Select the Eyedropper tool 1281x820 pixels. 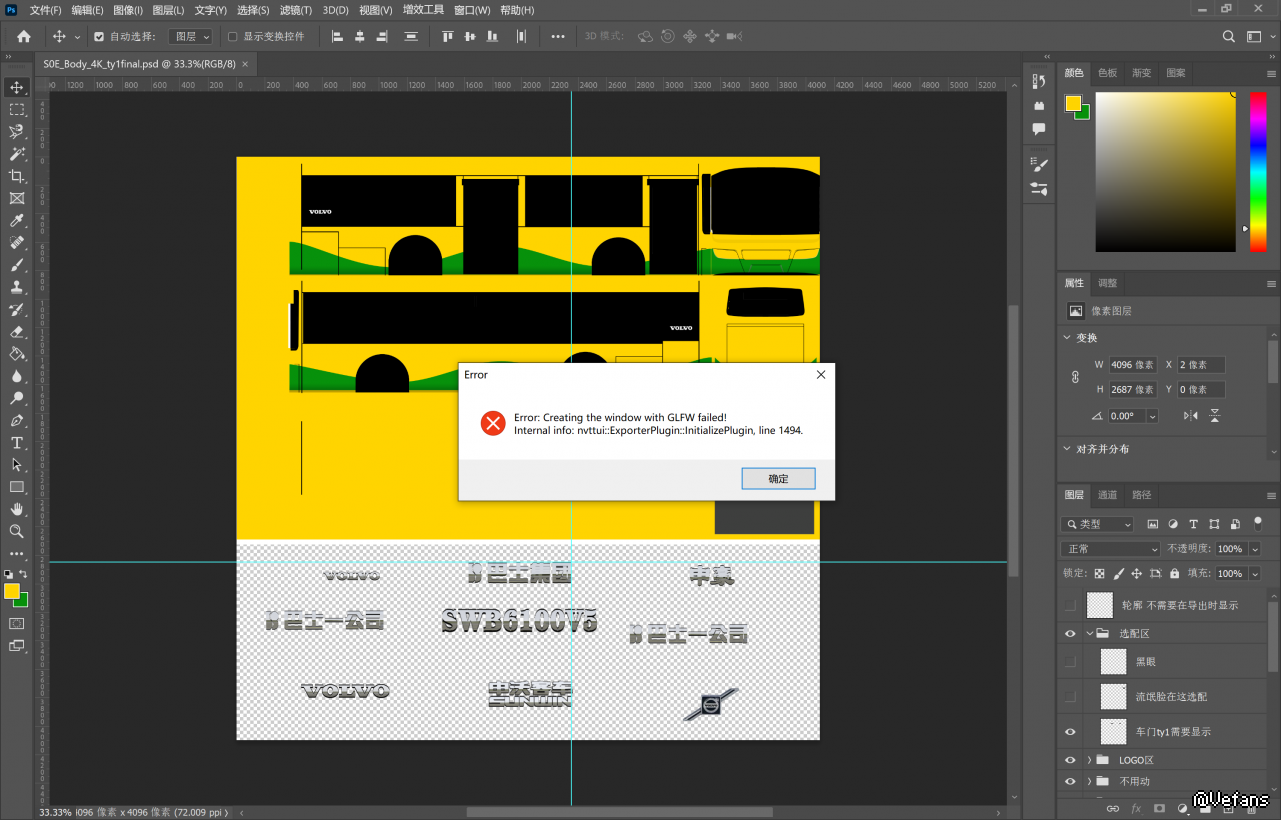17,220
